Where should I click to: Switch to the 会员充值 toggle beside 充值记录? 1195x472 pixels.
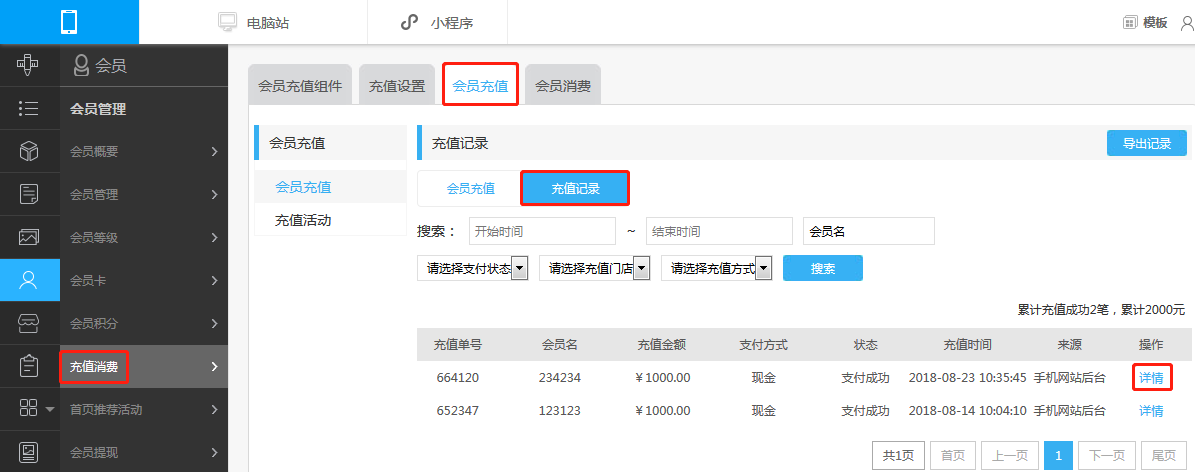point(470,188)
